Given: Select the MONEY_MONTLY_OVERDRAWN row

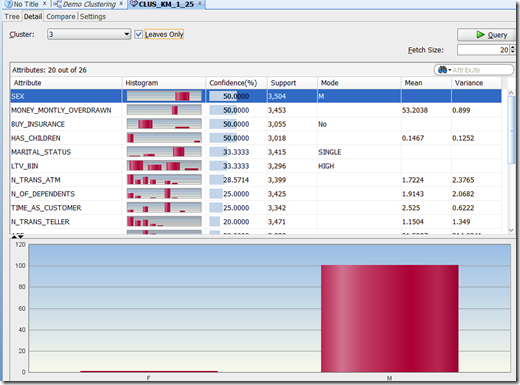Looking at the screenshot, I should [256, 110].
